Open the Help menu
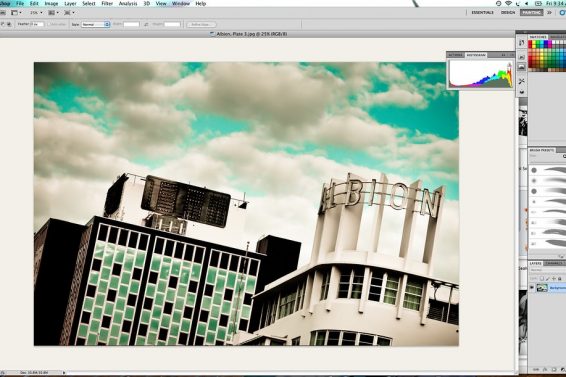 coord(201,4)
